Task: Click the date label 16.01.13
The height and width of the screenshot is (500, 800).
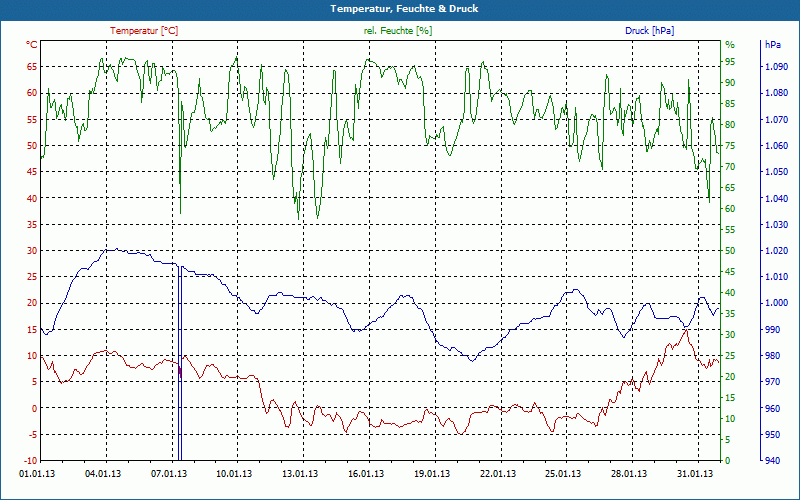Action: pyautogui.click(x=366, y=474)
